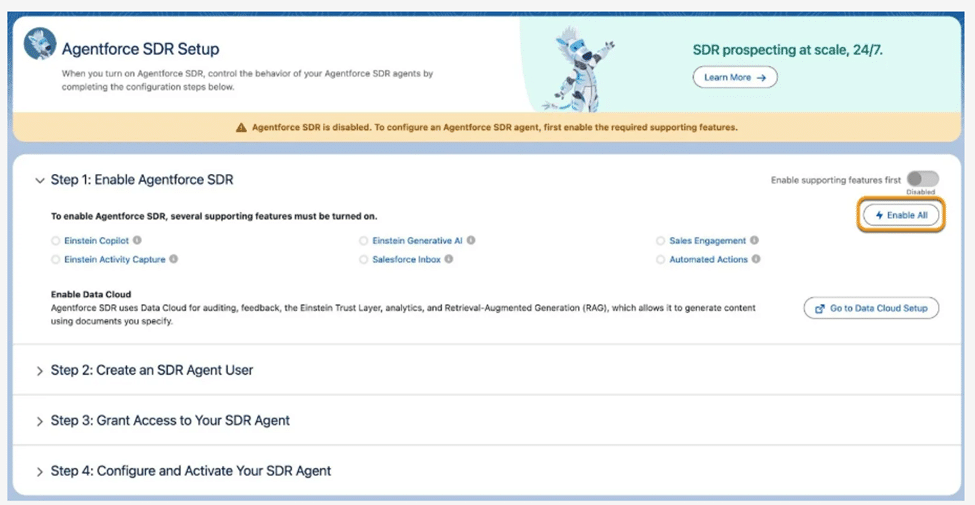
Task: Select the Einstein Activity Capture radio indicator
Action: (56, 259)
